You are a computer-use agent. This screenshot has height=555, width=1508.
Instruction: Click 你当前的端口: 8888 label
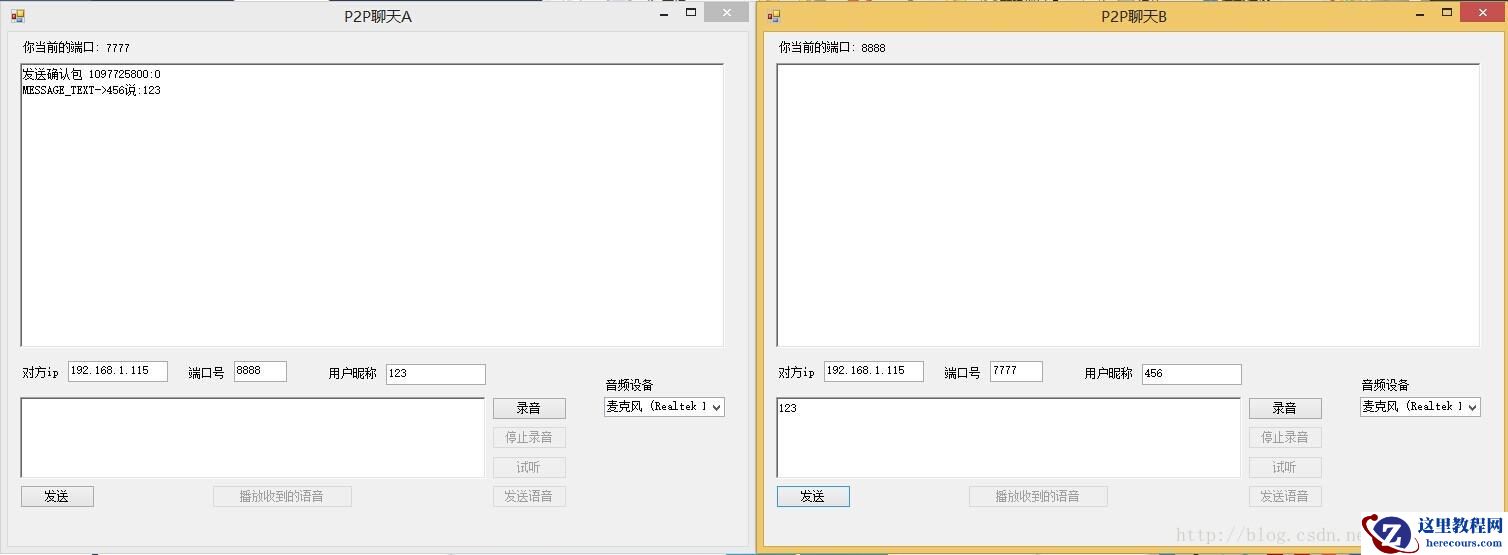tap(832, 48)
